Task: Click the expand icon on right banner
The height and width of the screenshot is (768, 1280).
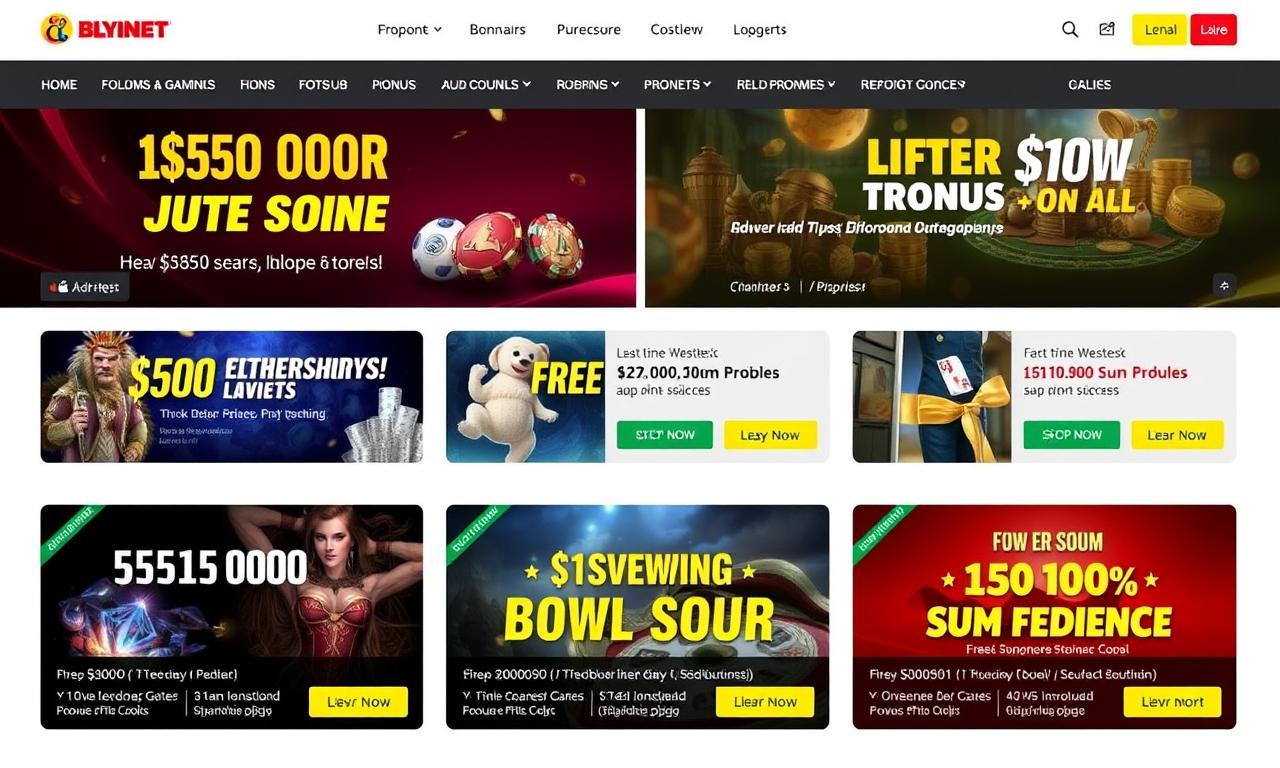Action: (1224, 285)
